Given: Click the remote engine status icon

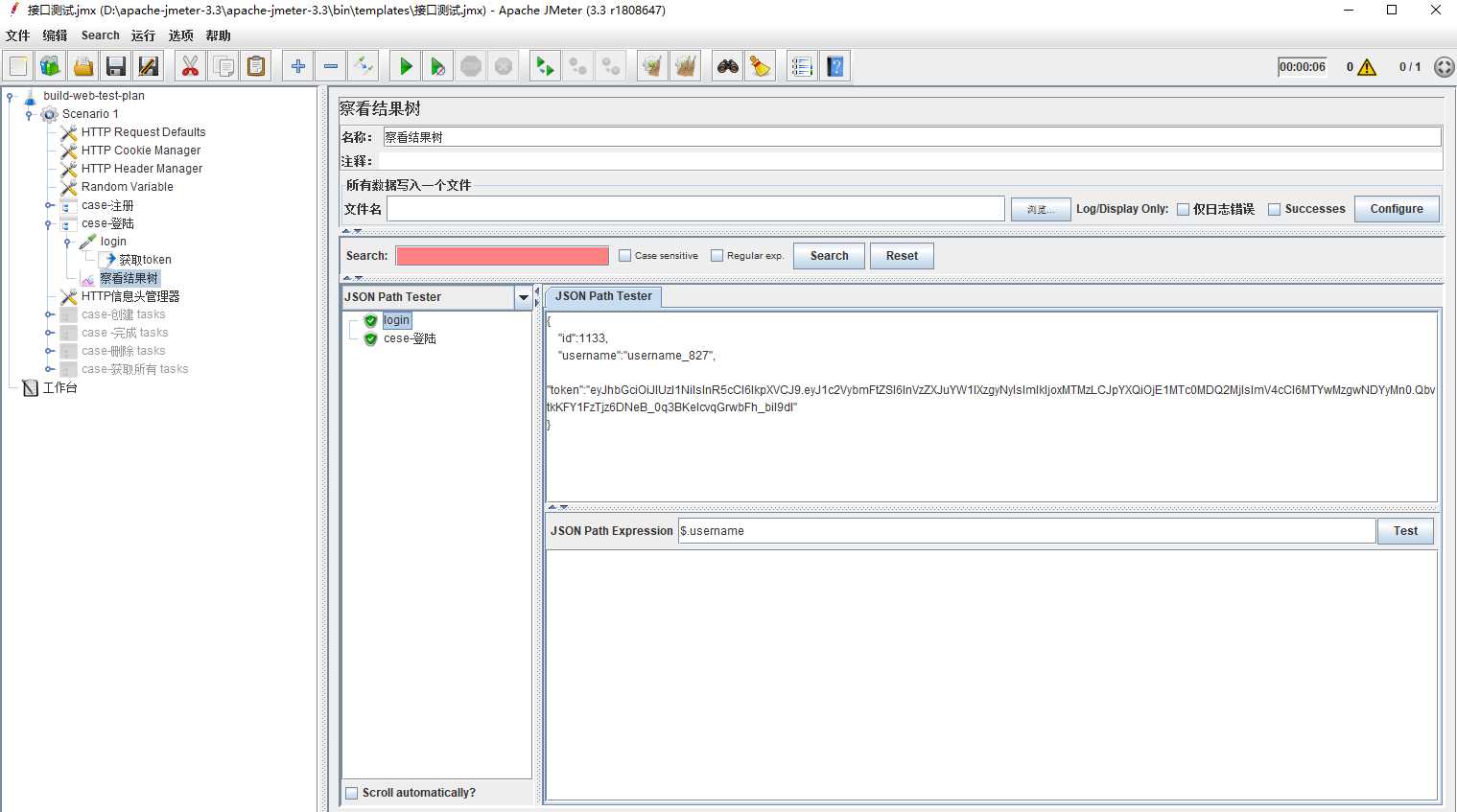Looking at the screenshot, I should [1445, 67].
